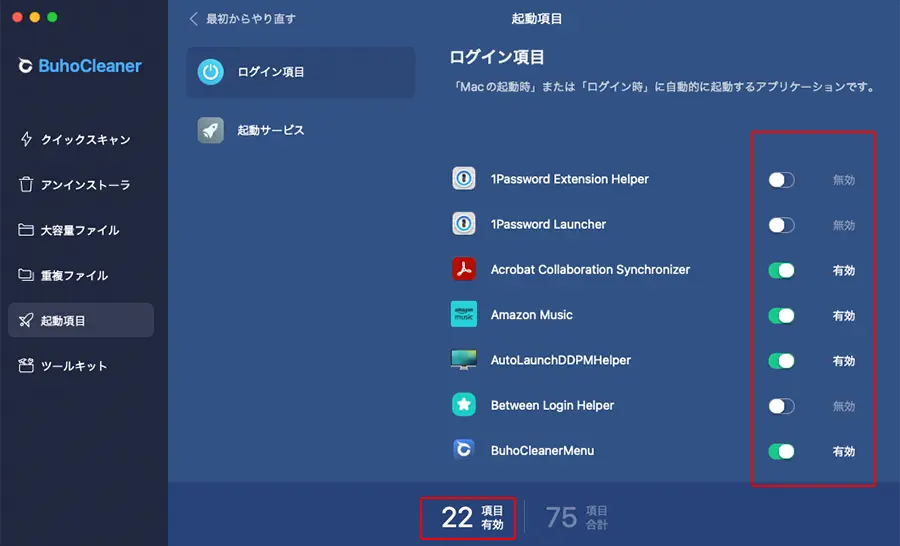This screenshot has width=900, height=546.
Task: Select 起動項目 in the sidebar
Action: click(81, 320)
